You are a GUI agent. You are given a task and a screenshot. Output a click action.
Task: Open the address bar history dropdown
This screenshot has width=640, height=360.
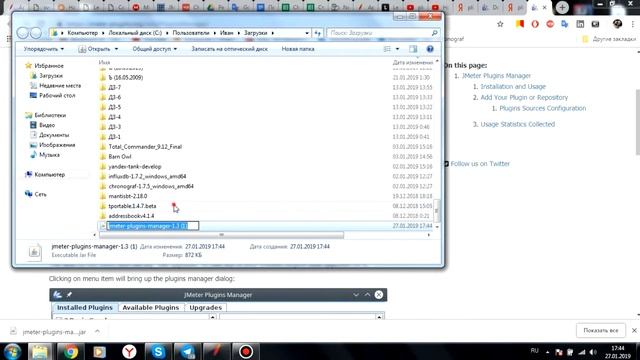coord(307,33)
